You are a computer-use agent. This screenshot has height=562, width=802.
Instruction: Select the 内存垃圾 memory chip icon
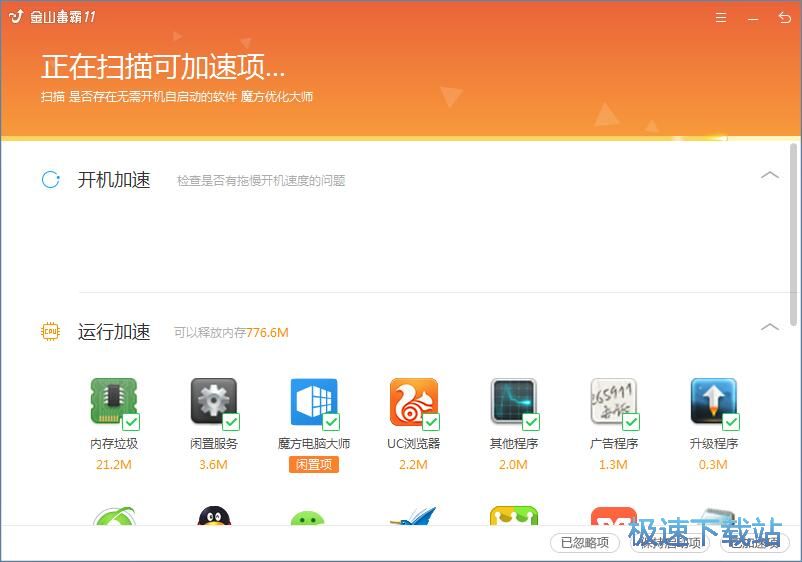[114, 401]
